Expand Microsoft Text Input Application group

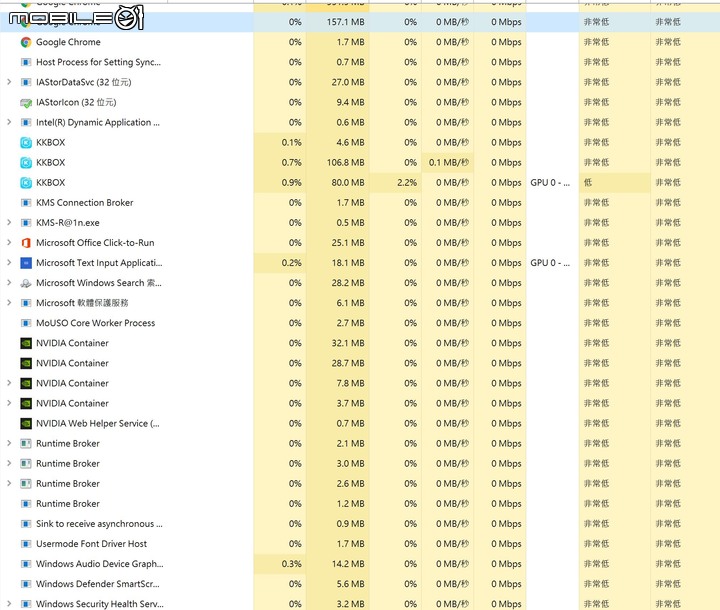pos(9,263)
